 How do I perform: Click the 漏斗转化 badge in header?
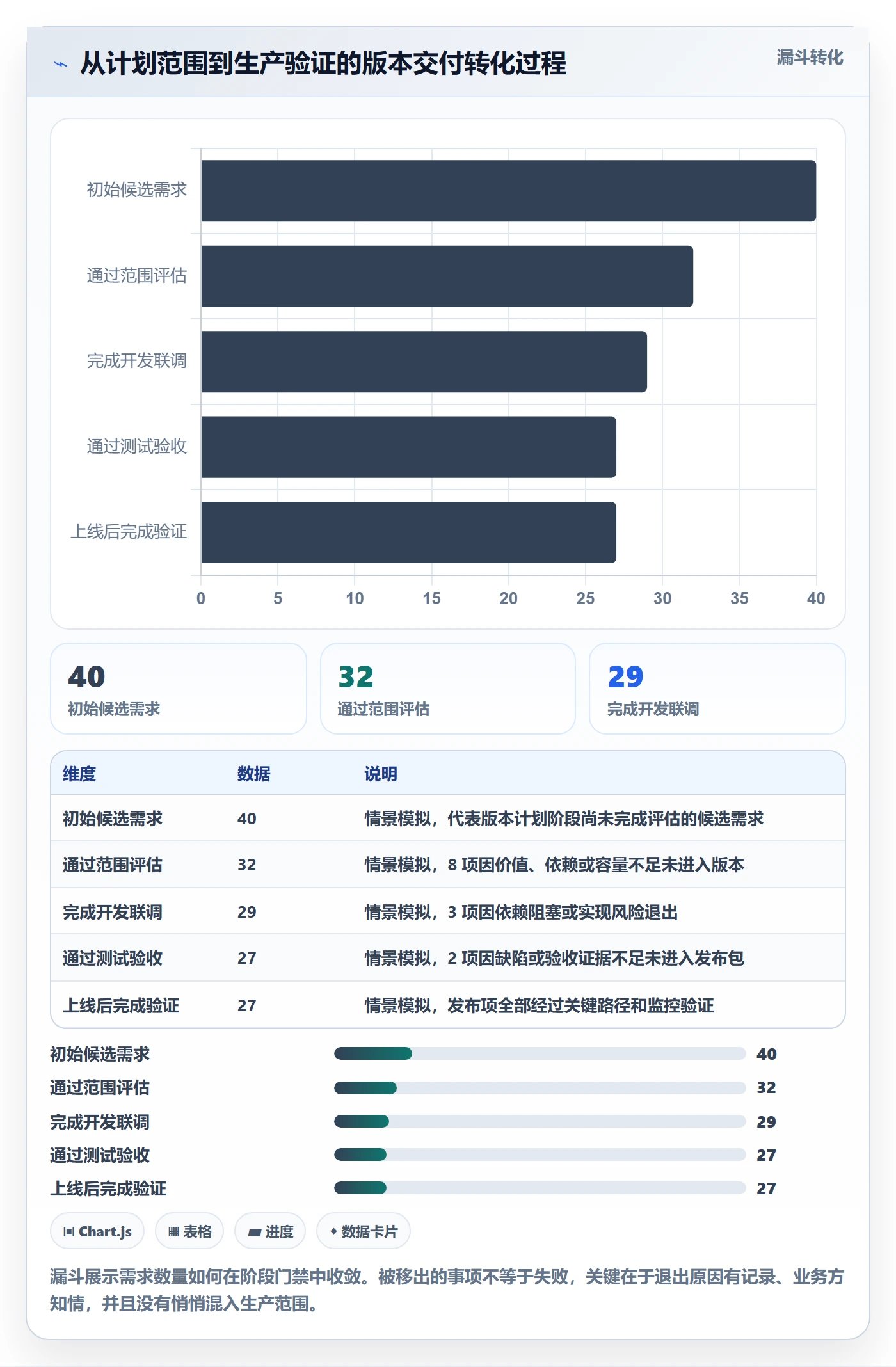click(810, 58)
